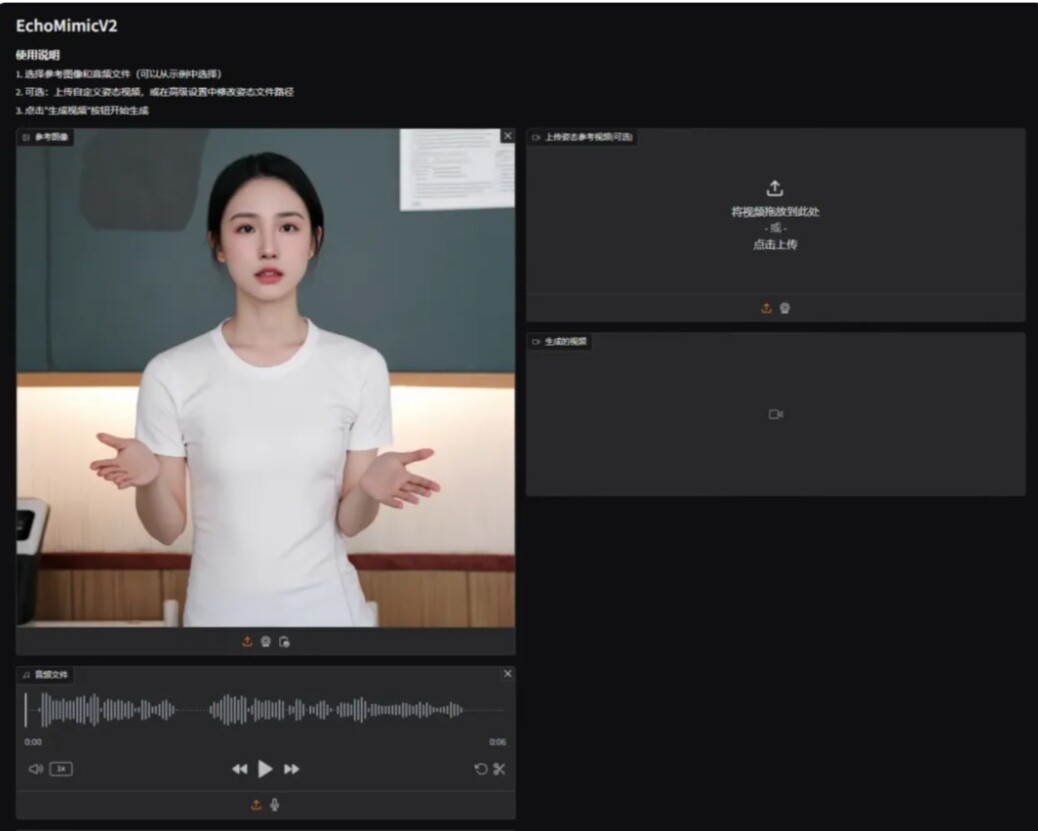The image size is (1038, 831).
Task: Enable audio looping with the loop icon
Action: click(x=481, y=769)
